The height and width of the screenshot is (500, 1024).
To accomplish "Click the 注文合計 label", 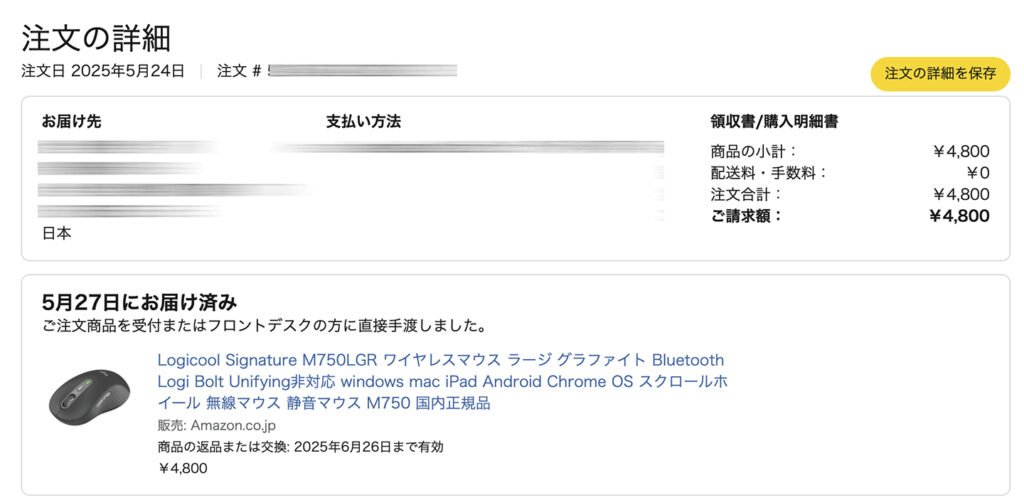I will coord(746,194).
